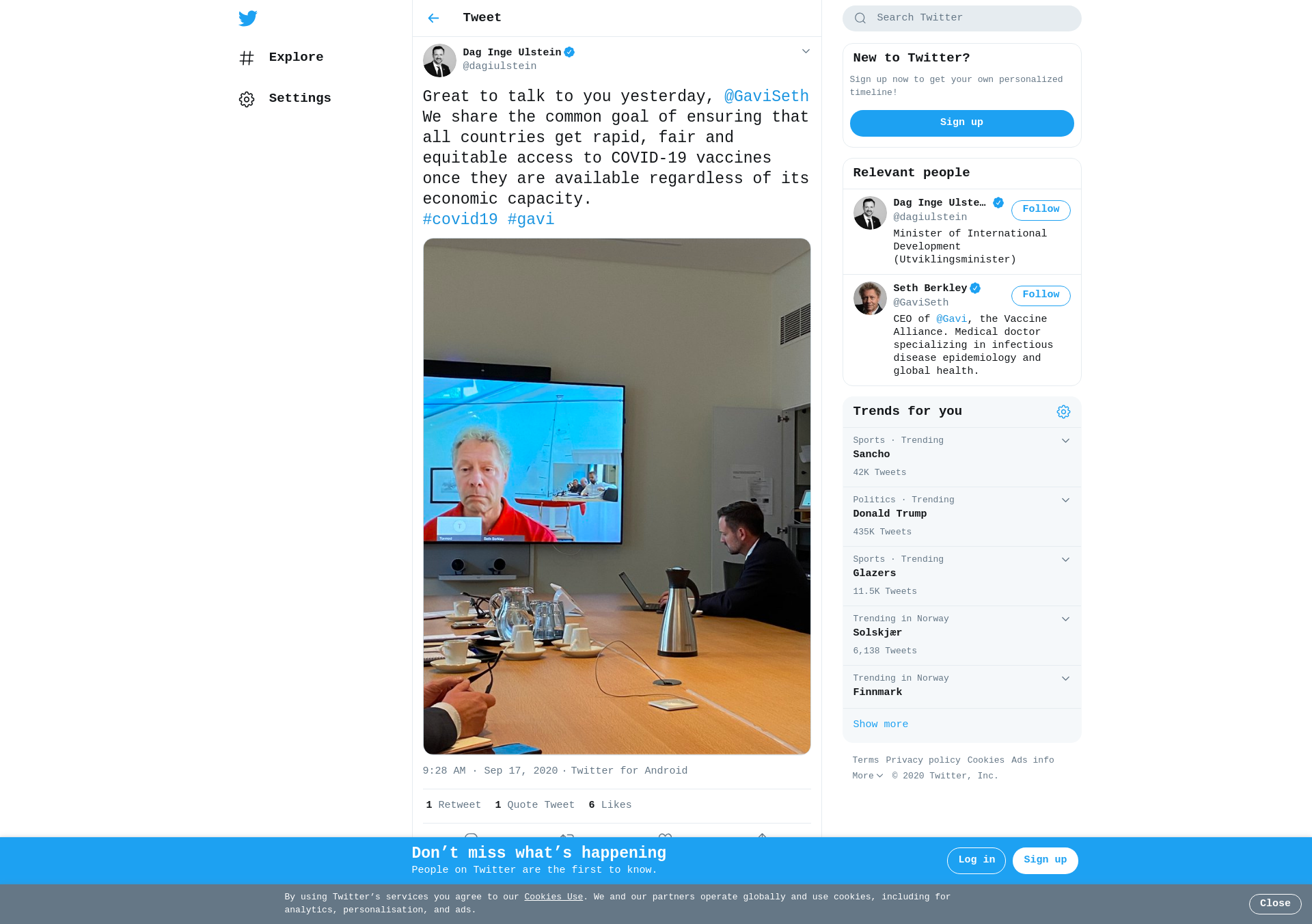The image size is (1312, 924).
Task: Follow Dag Inge Ulstein
Action: tap(1041, 210)
